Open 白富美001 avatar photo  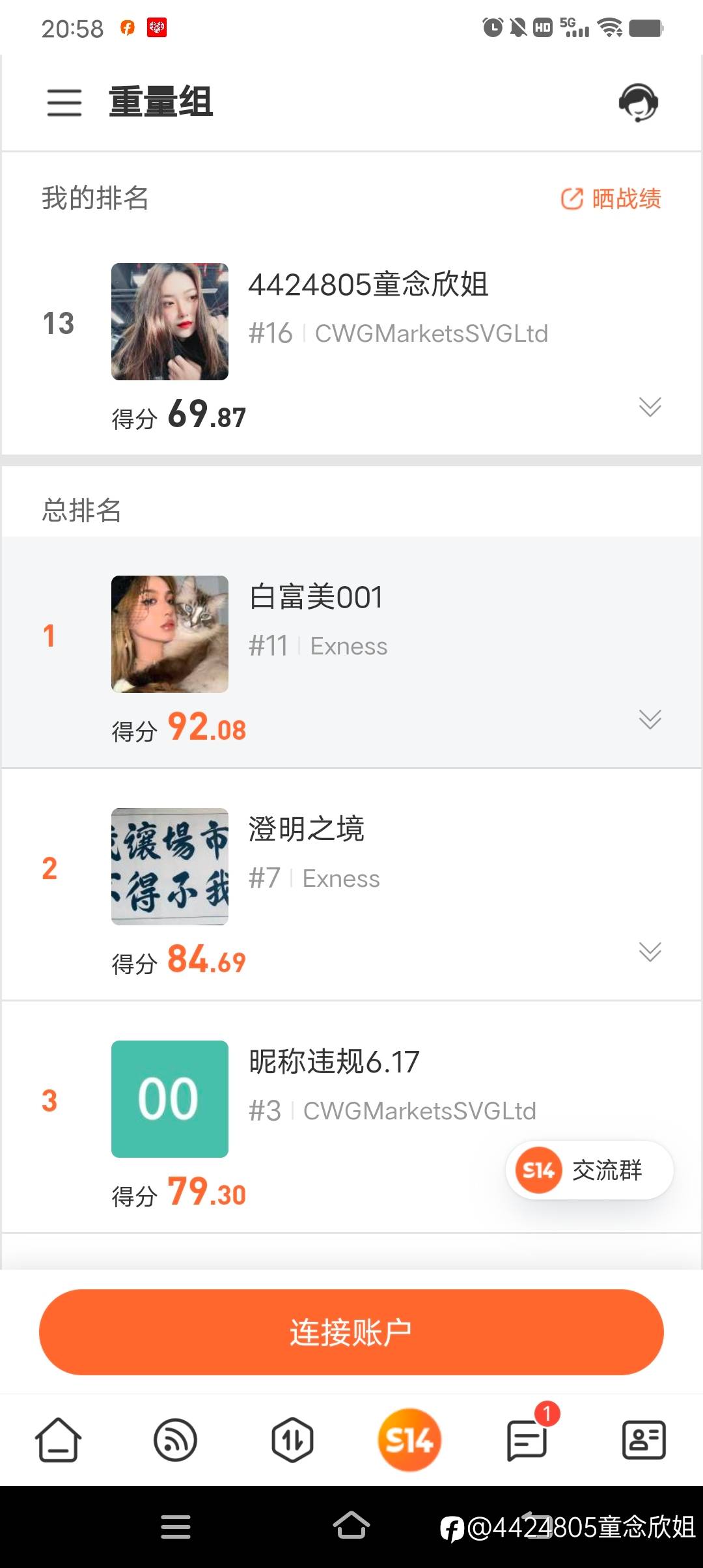click(170, 634)
